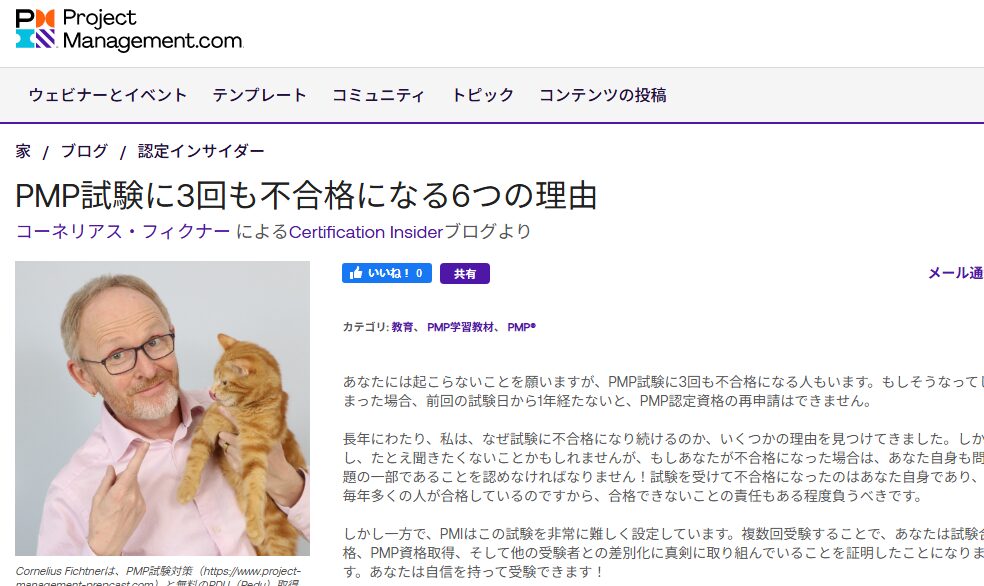Select the PMP® category link
Screen dimensions: 984x586
pyautogui.click(x=521, y=327)
